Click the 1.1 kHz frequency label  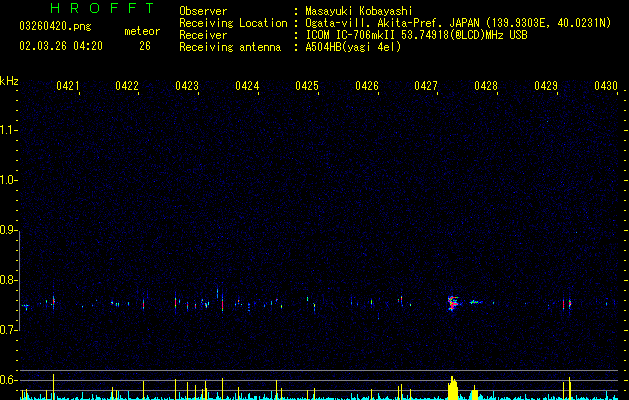[x=8, y=130]
